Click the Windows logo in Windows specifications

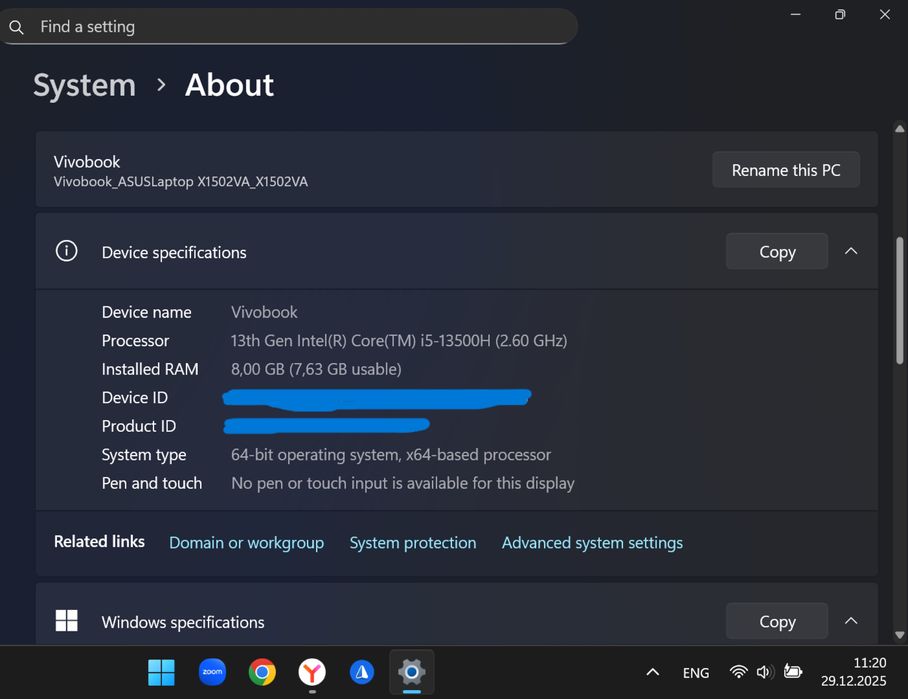point(67,621)
